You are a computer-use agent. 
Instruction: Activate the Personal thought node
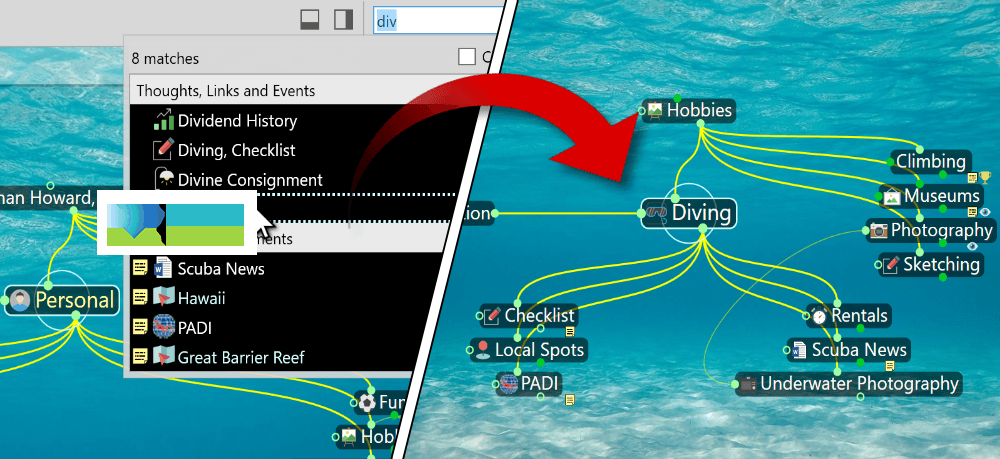point(74,300)
